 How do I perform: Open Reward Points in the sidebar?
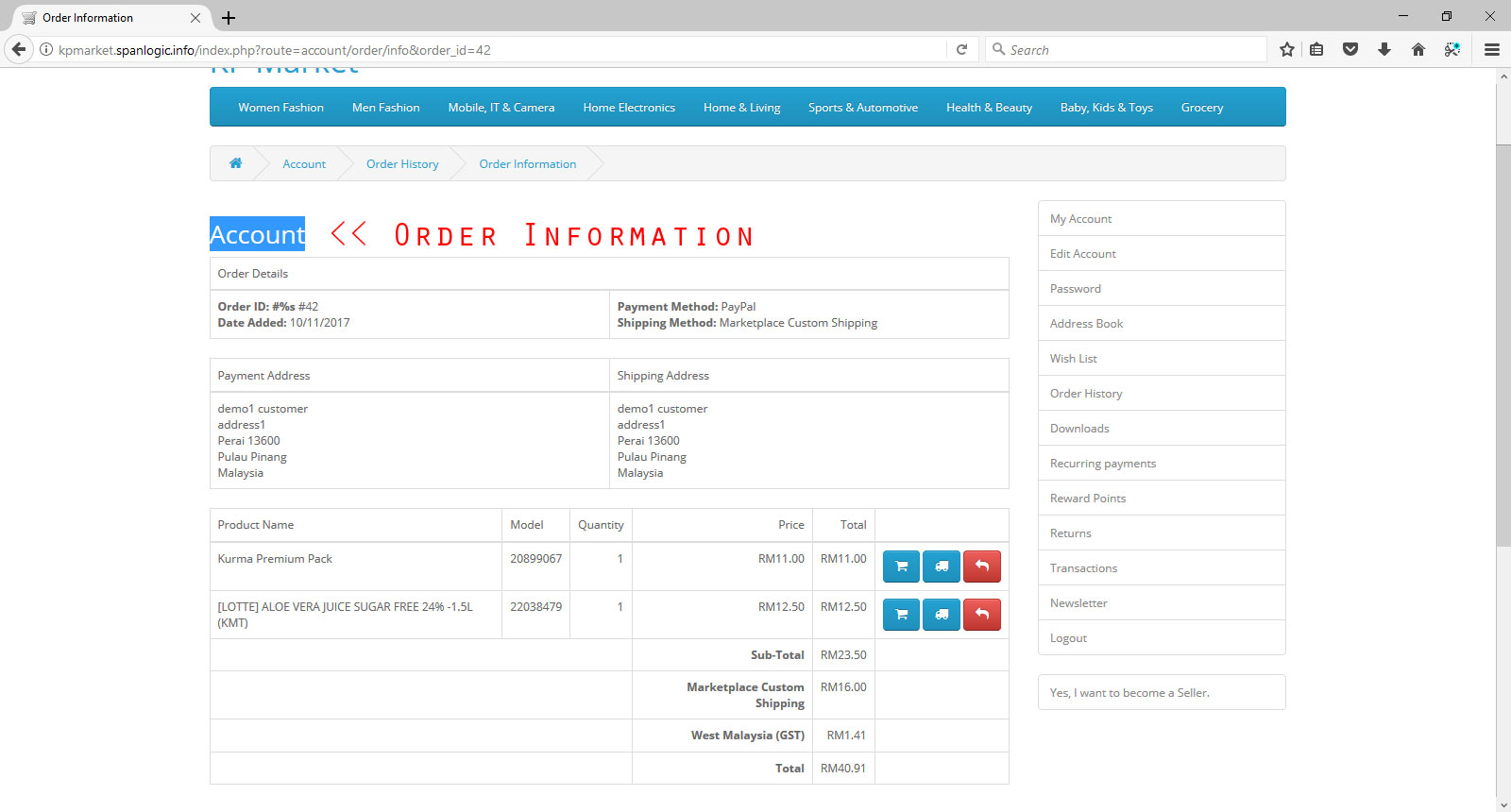tap(1162, 499)
